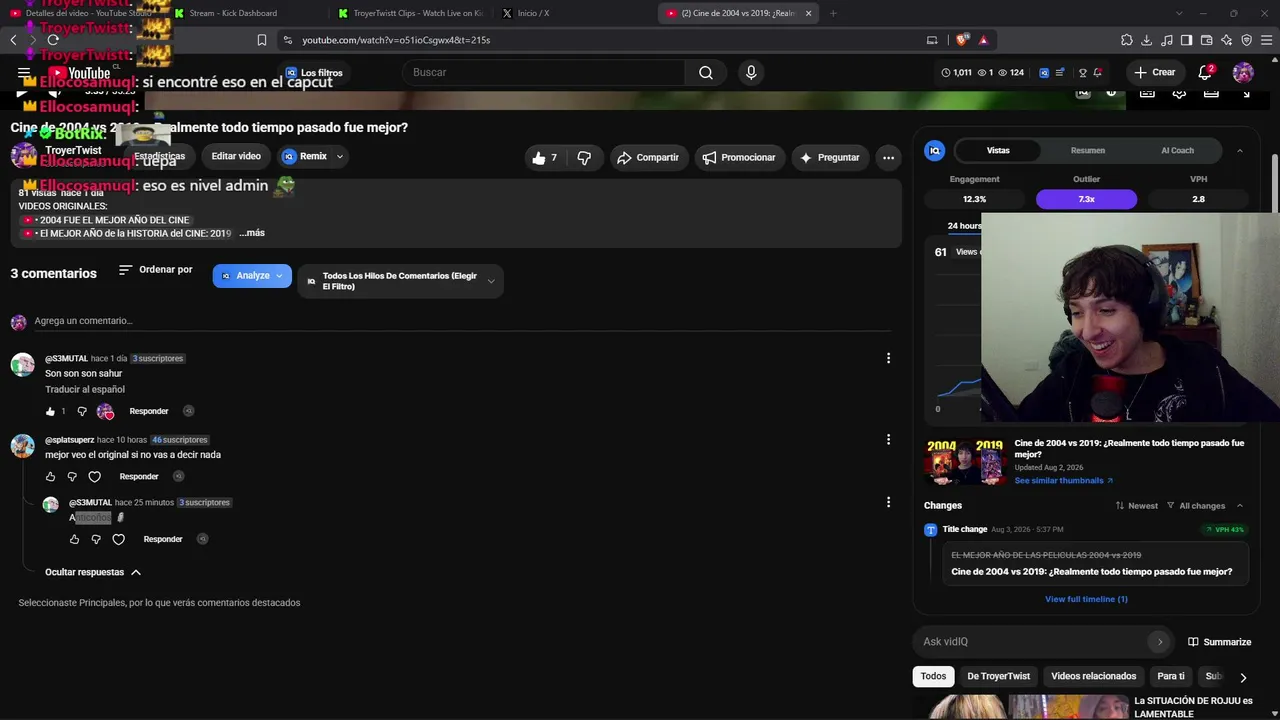The width and height of the screenshot is (1280, 720).
Task: Focus the 'Agrega un comentario' field
Action: (462, 321)
